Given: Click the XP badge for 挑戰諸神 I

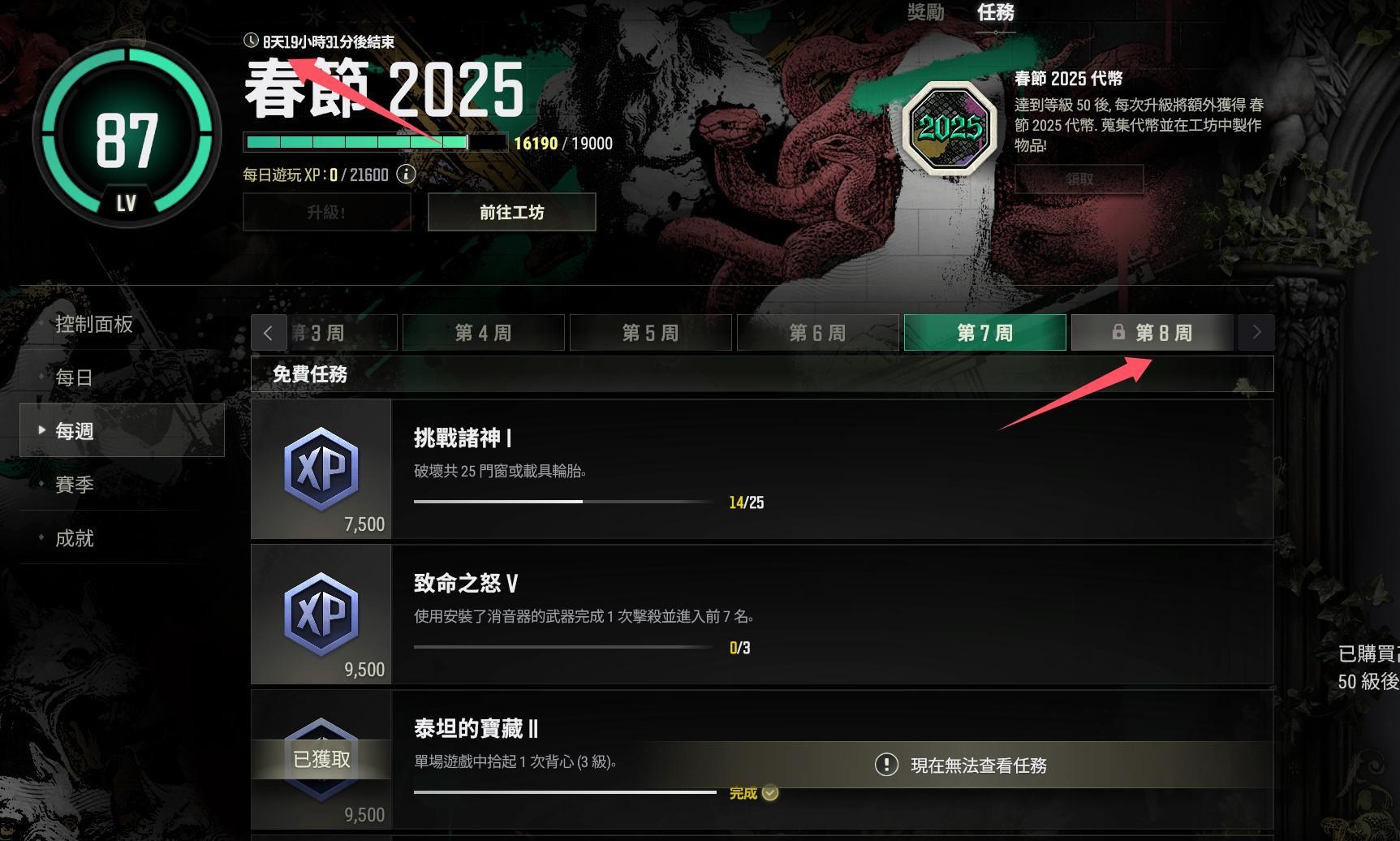Looking at the screenshot, I should [321, 468].
